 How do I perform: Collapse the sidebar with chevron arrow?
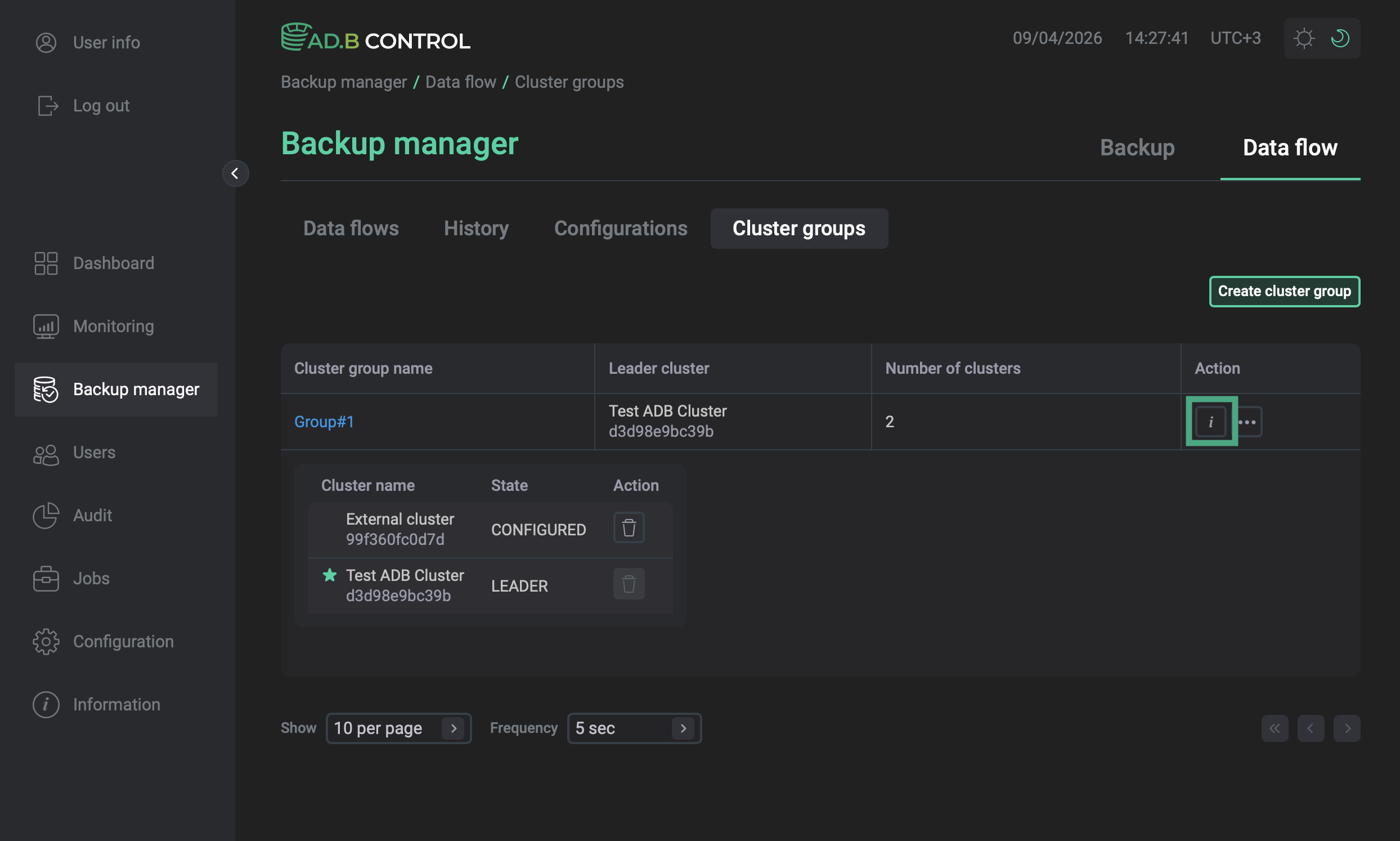[236, 173]
